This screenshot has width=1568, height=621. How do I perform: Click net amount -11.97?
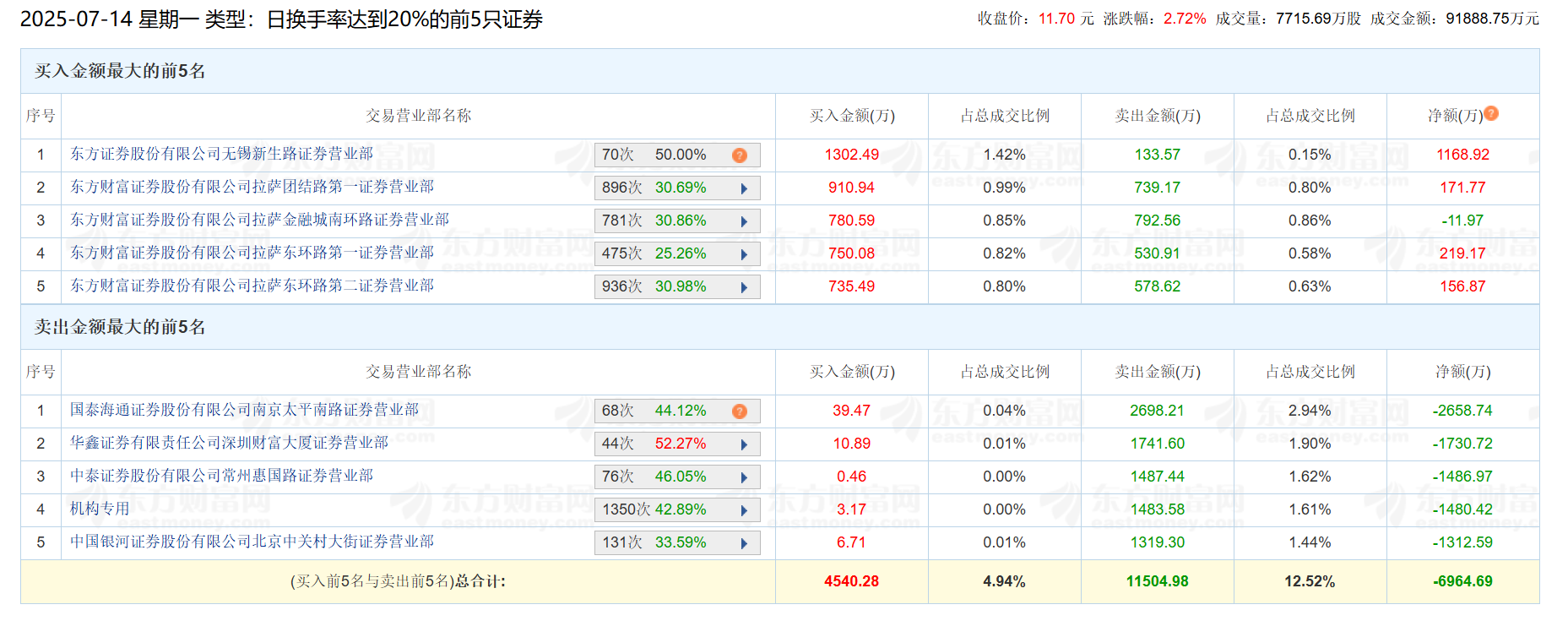click(1462, 221)
